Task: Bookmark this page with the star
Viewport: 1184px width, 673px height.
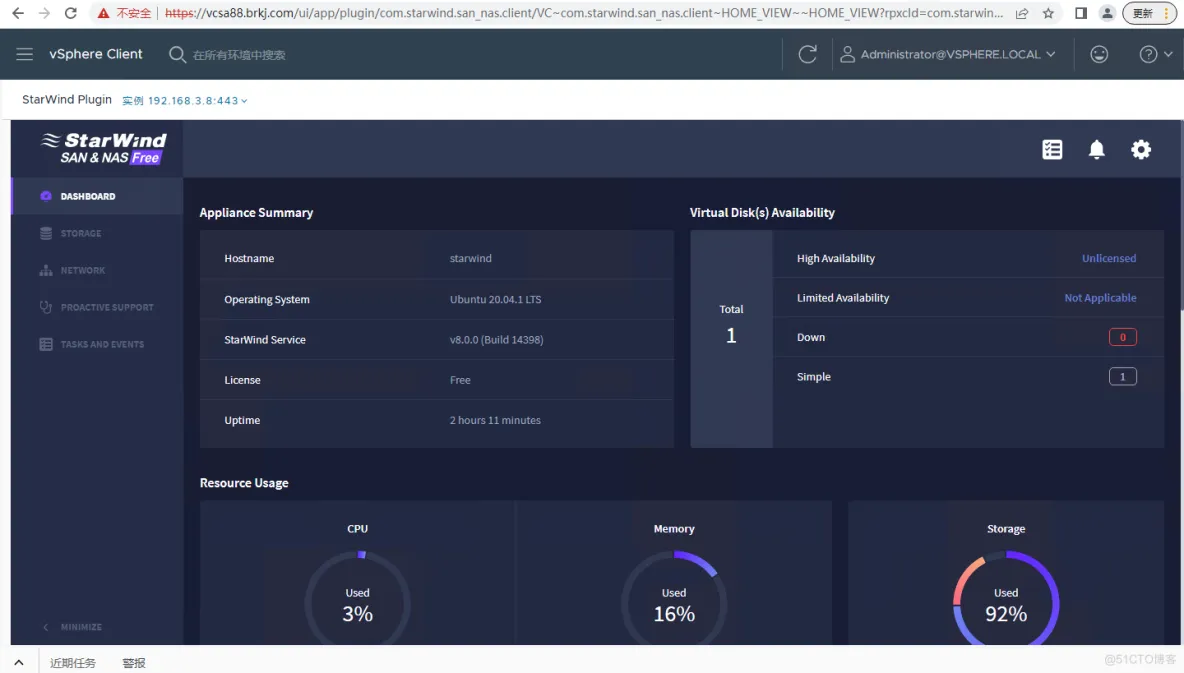Action: (x=1048, y=13)
